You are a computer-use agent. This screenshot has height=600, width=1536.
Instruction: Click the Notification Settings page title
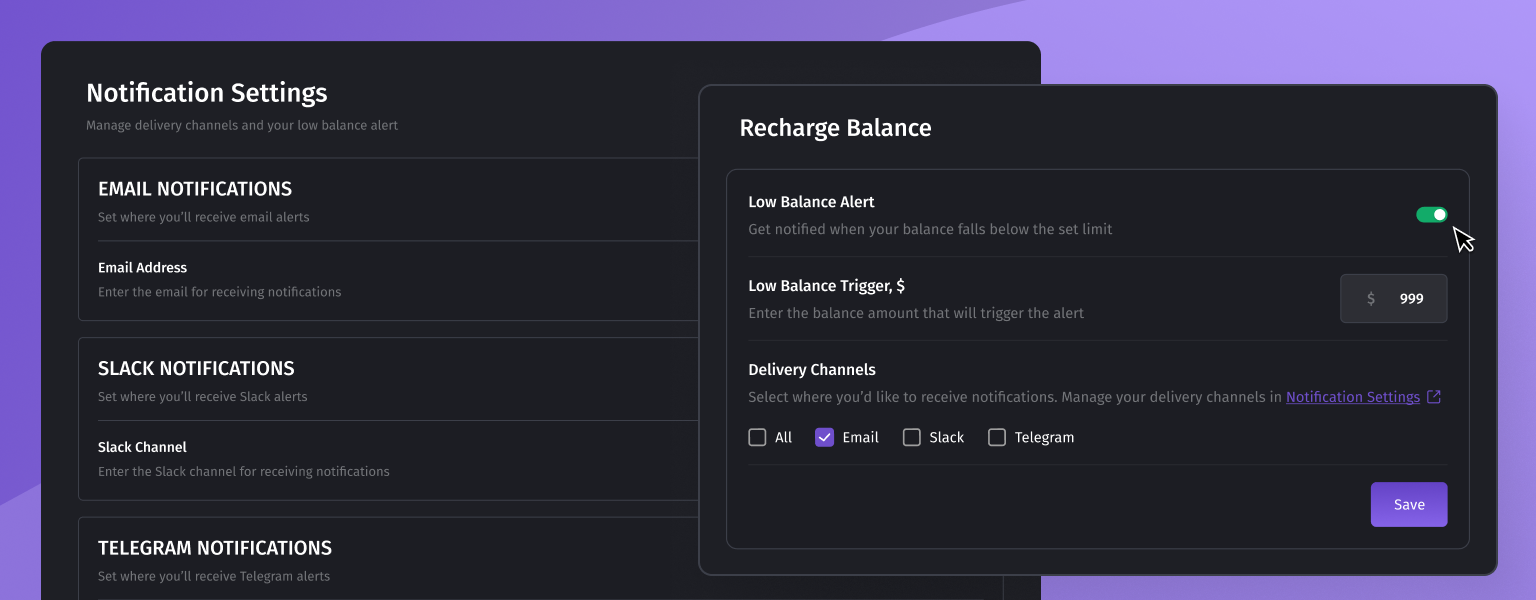(x=207, y=93)
